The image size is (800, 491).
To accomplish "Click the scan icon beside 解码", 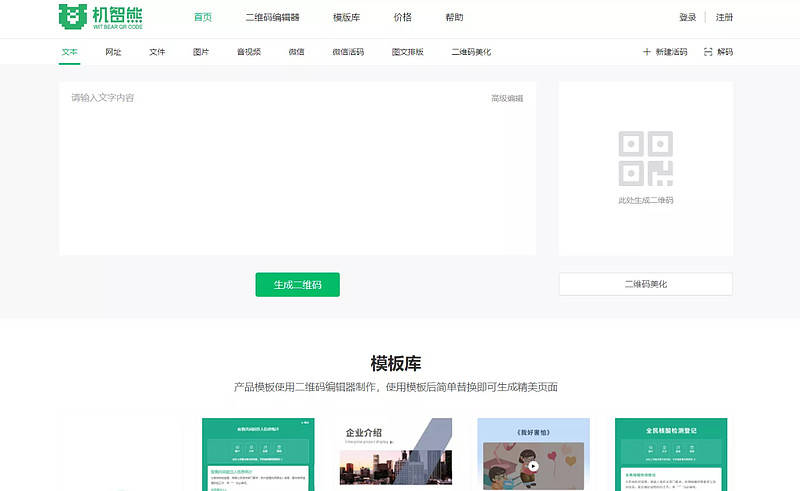I will pyautogui.click(x=708, y=52).
